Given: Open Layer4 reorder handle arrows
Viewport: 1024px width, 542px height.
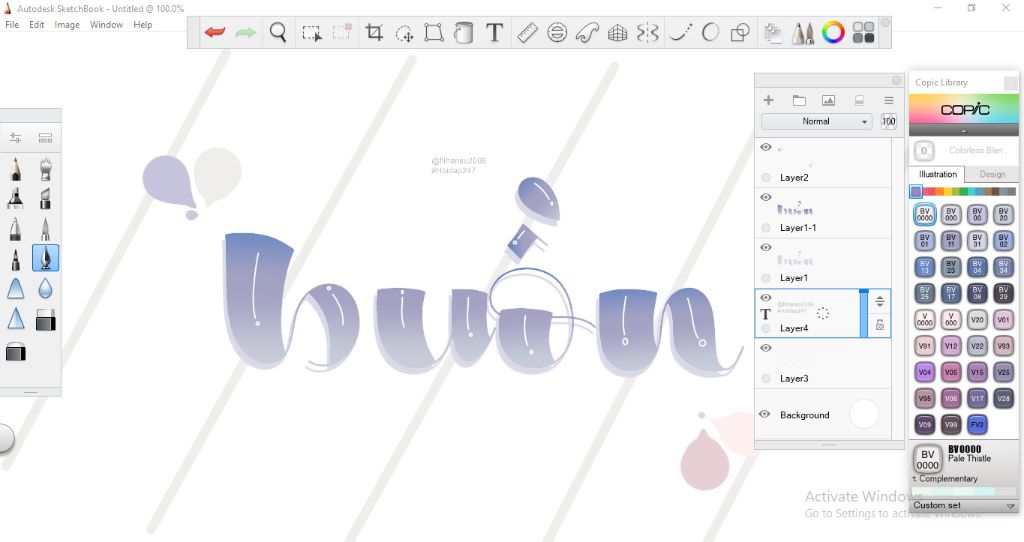Looking at the screenshot, I should tap(880, 301).
